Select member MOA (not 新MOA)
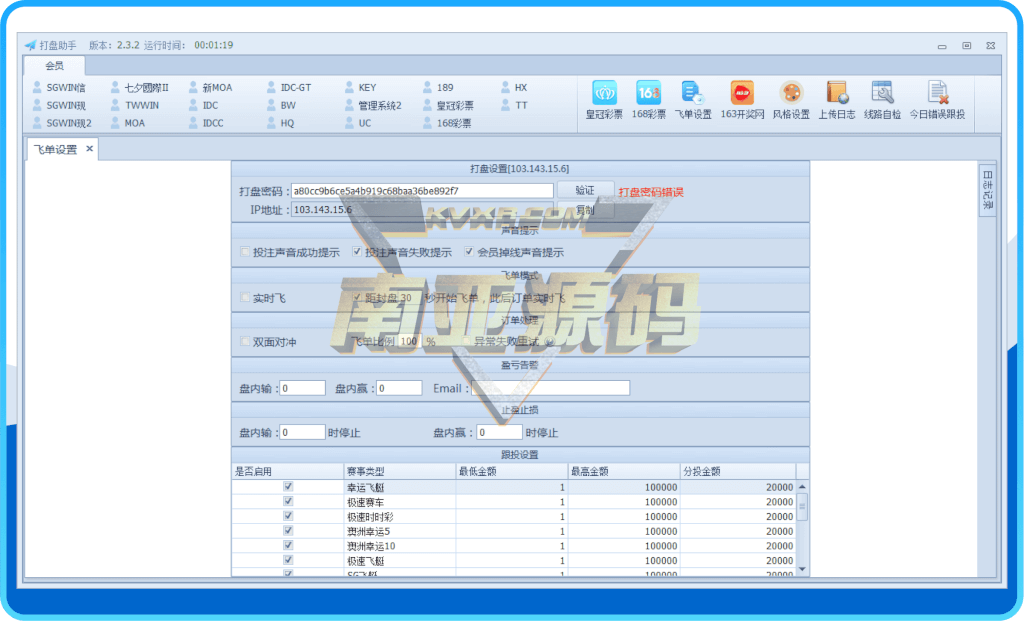 pyautogui.click(x=128, y=123)
